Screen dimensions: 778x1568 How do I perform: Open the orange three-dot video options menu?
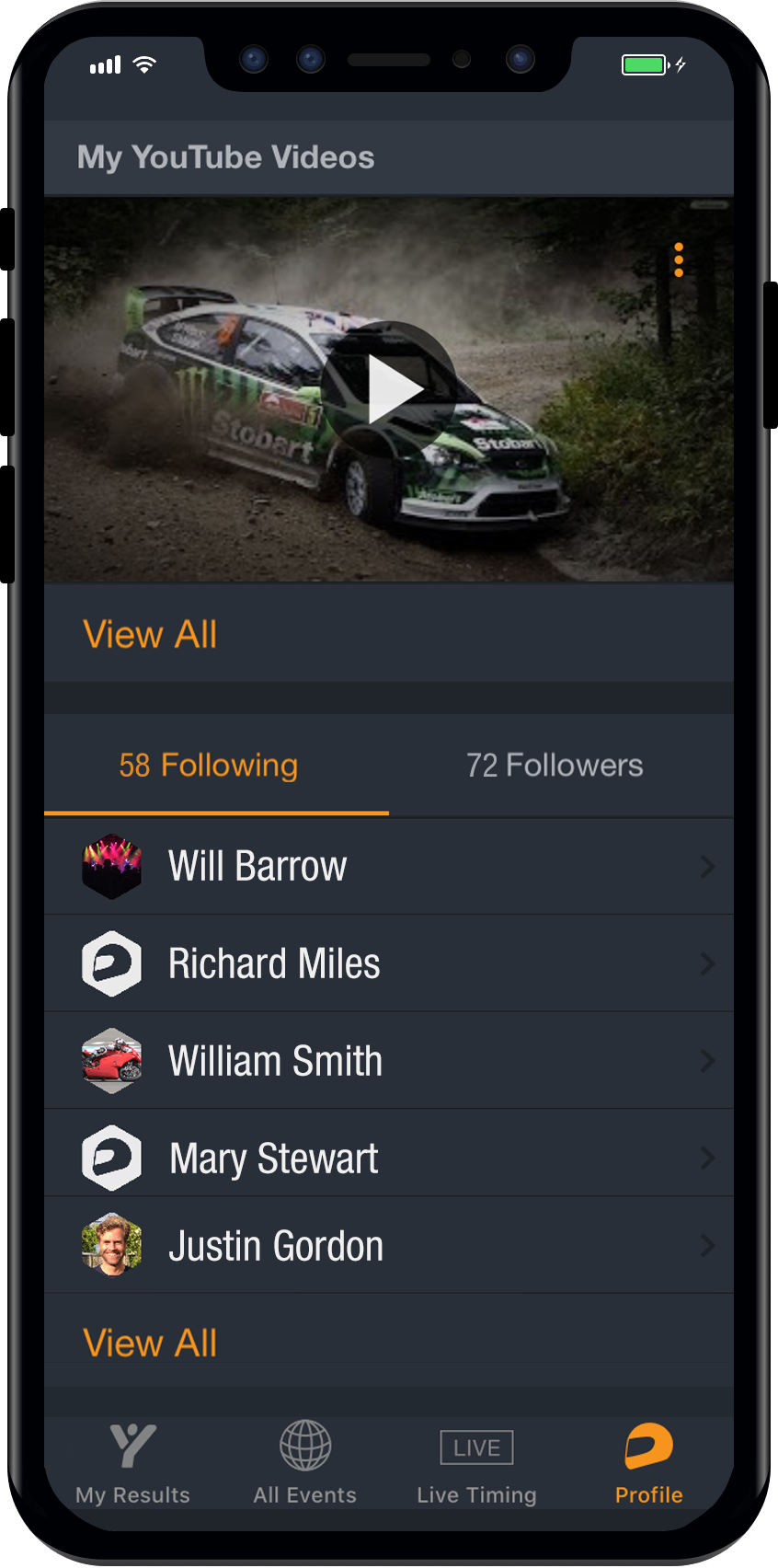coord(679,260)
